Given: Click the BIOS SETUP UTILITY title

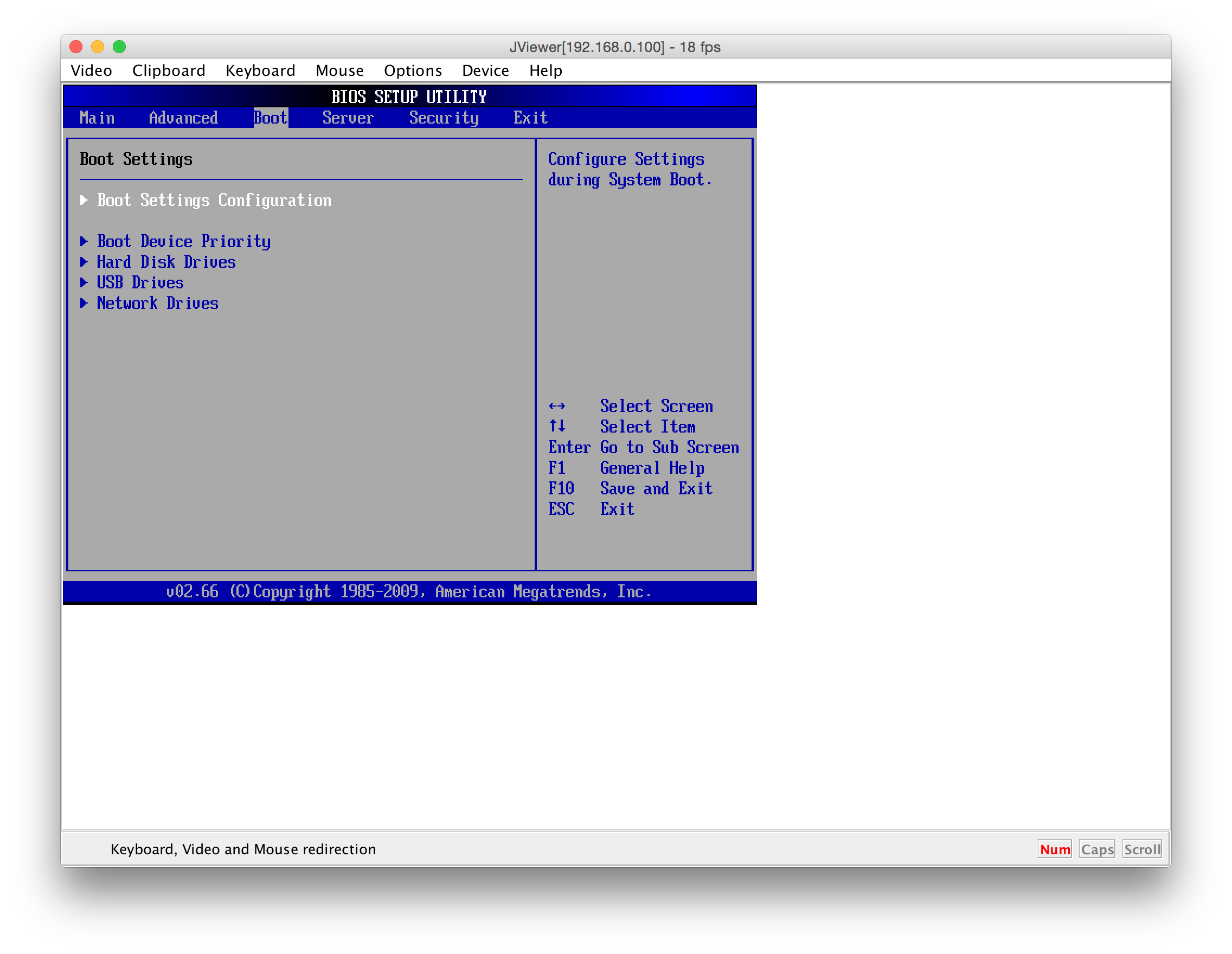Looking at the screenshot, I should (409, 97).
